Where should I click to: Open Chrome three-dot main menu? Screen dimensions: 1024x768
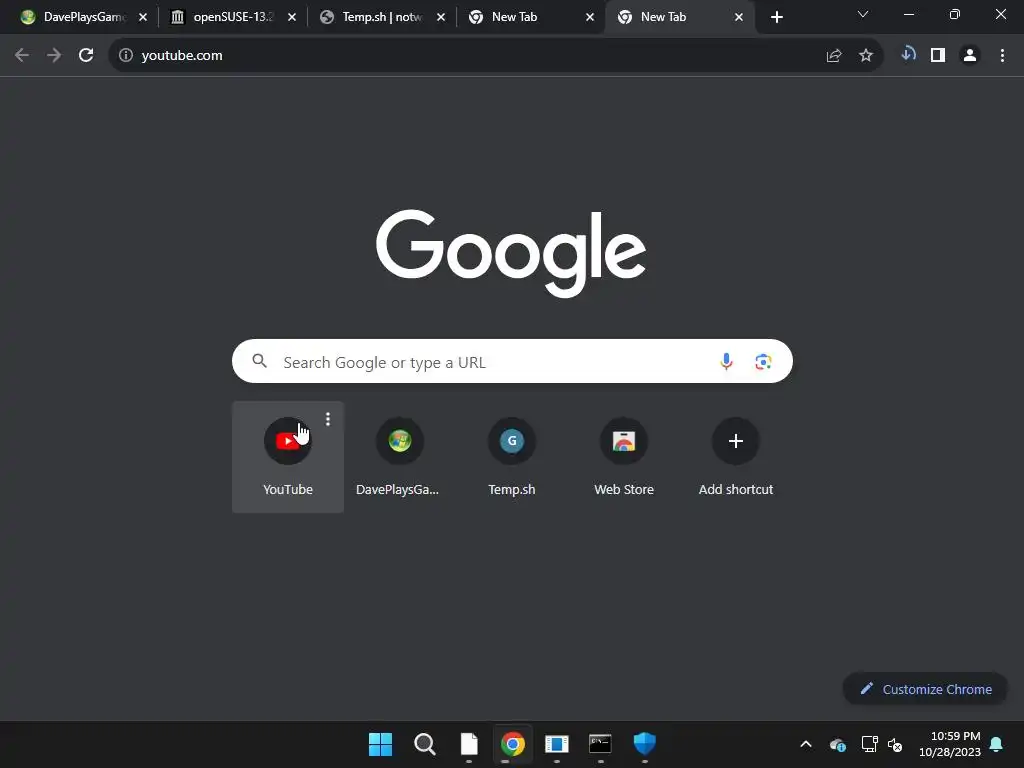click(1002, 56)
